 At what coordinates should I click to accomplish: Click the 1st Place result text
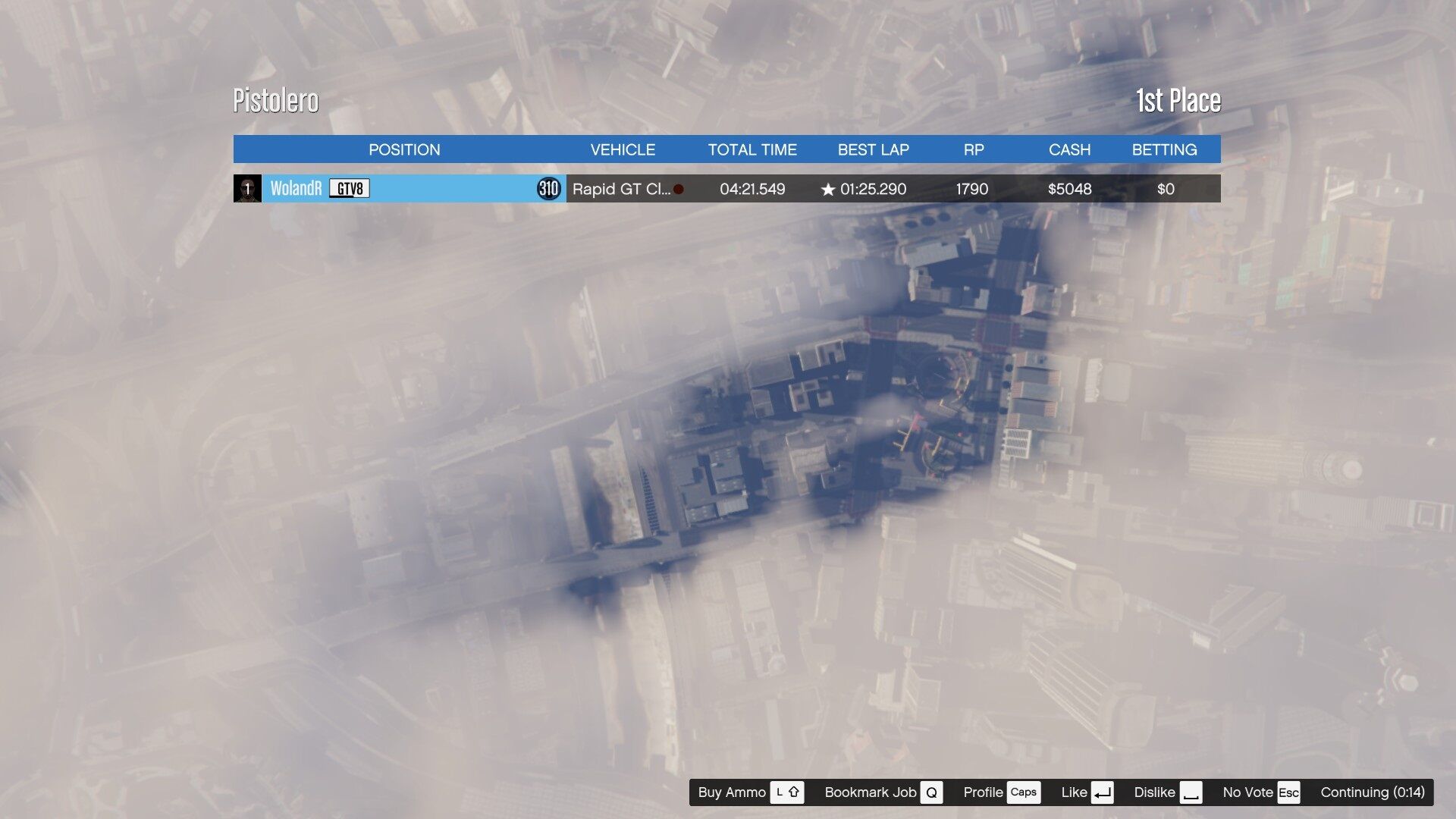(x=1178, y=100)
